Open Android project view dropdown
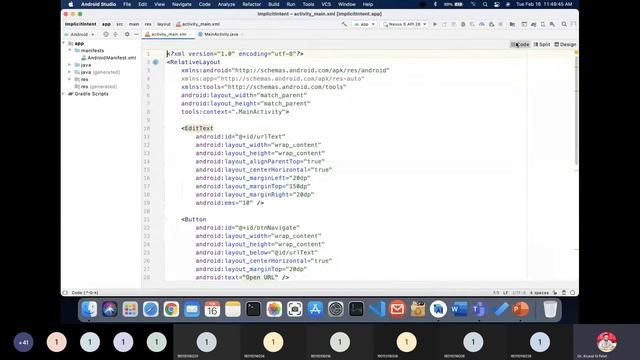 (x=80, y=34)
